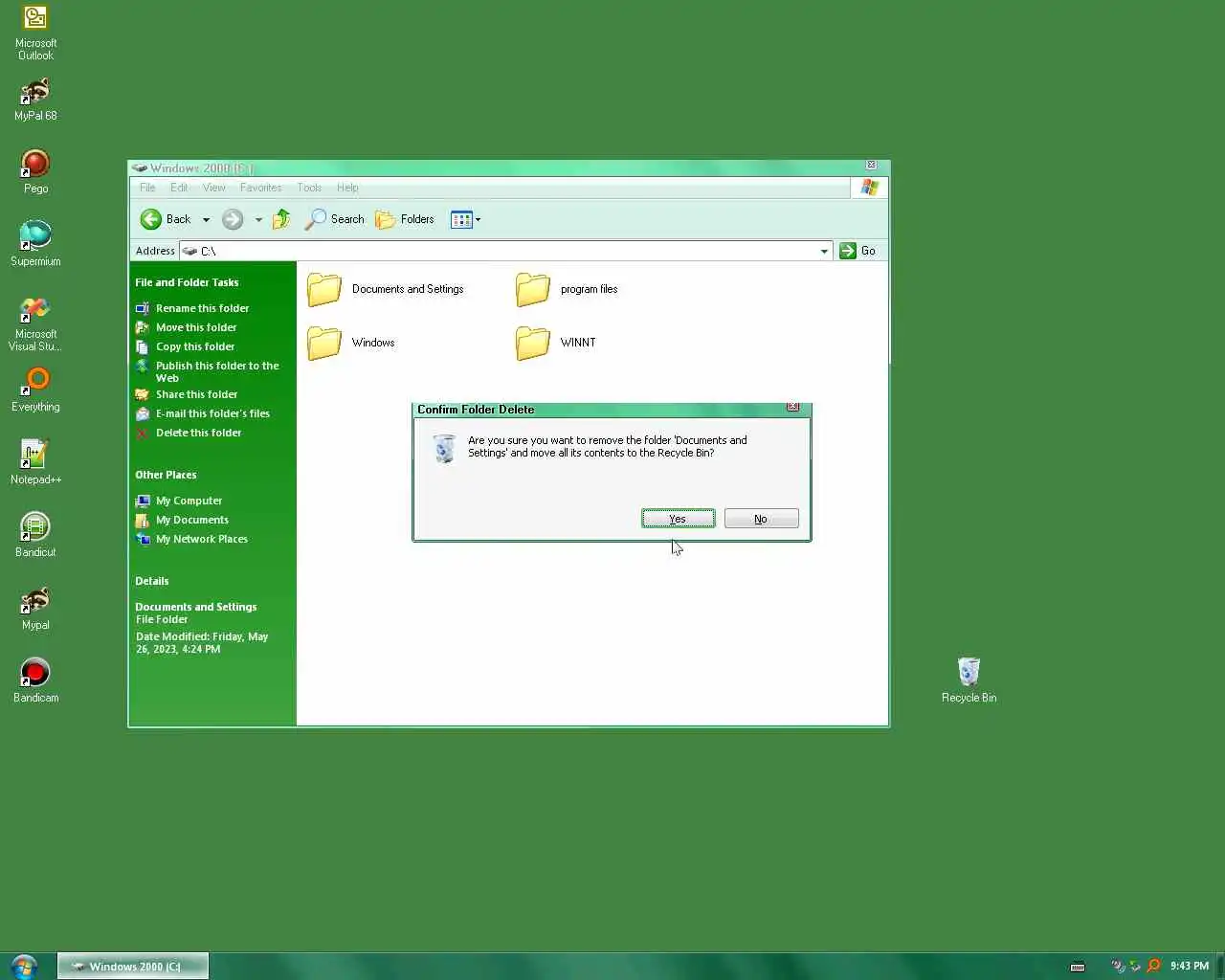Click the clock showing 9:43 PM
Viewport: 1225px width, 980px height.
pos(1190,966)
